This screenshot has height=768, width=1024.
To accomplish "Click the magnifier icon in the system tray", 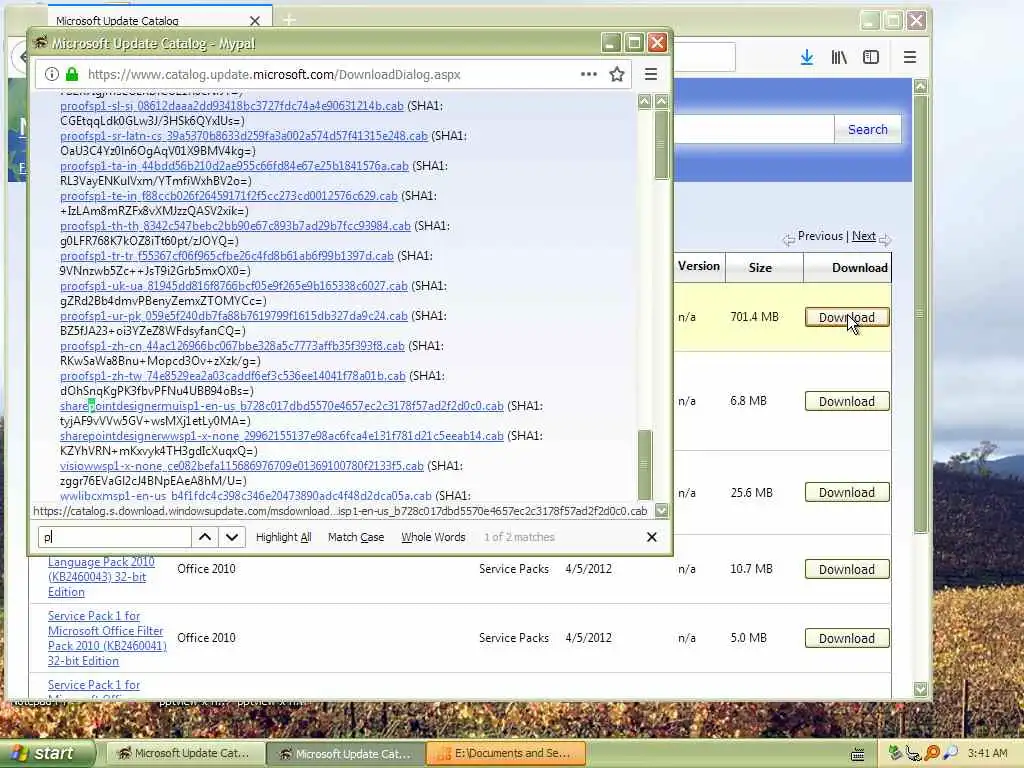I will [951, 753].
